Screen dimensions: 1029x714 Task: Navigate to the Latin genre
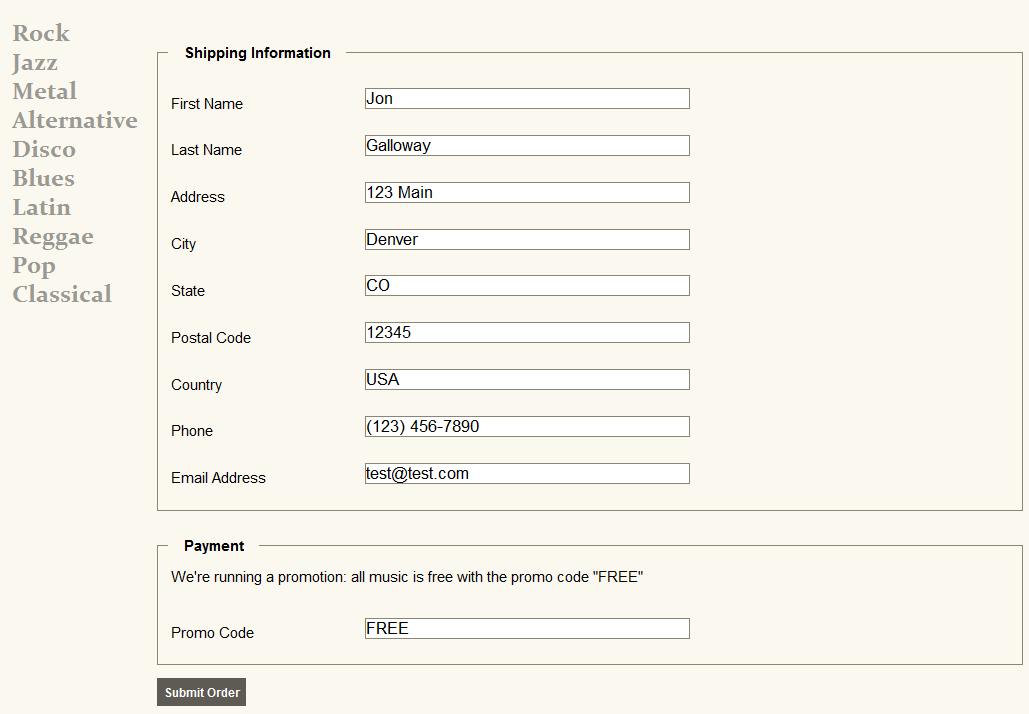(x=42, y=208)
